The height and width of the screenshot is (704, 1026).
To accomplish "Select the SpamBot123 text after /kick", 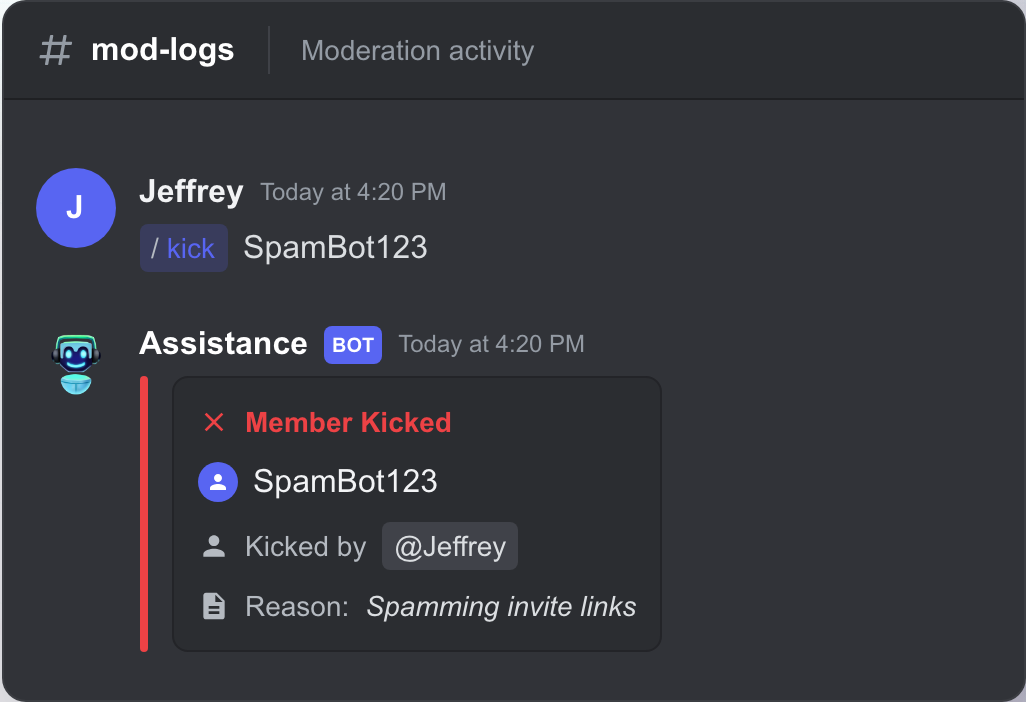I will click(335, 247).
